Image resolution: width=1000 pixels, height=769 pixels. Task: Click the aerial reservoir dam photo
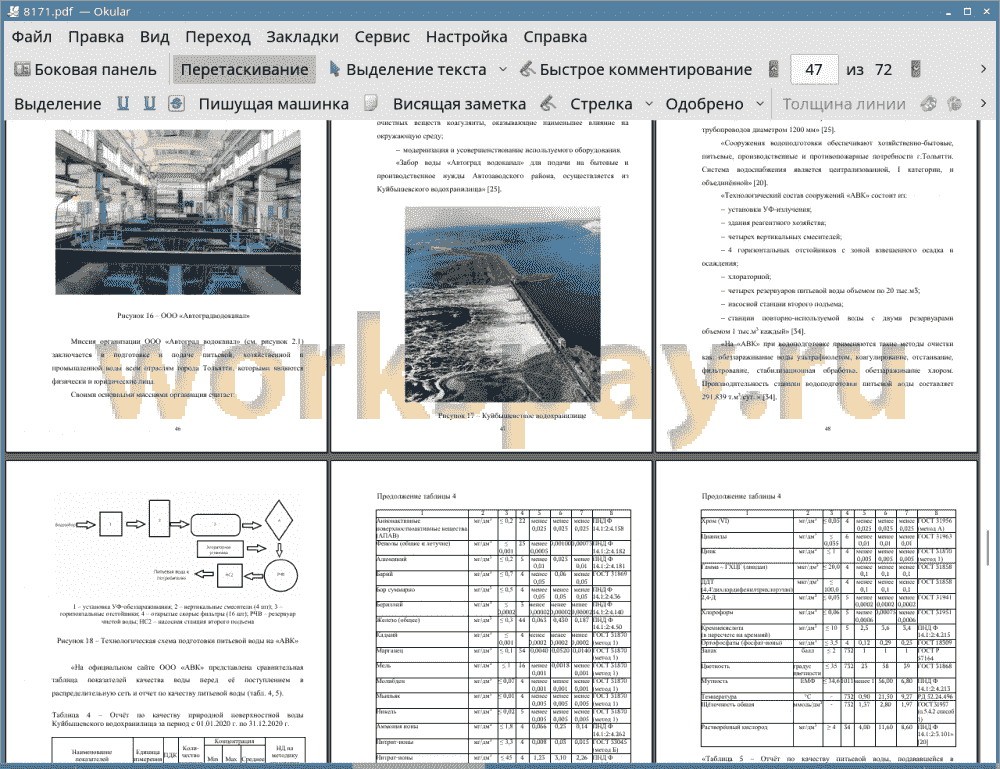503,304
